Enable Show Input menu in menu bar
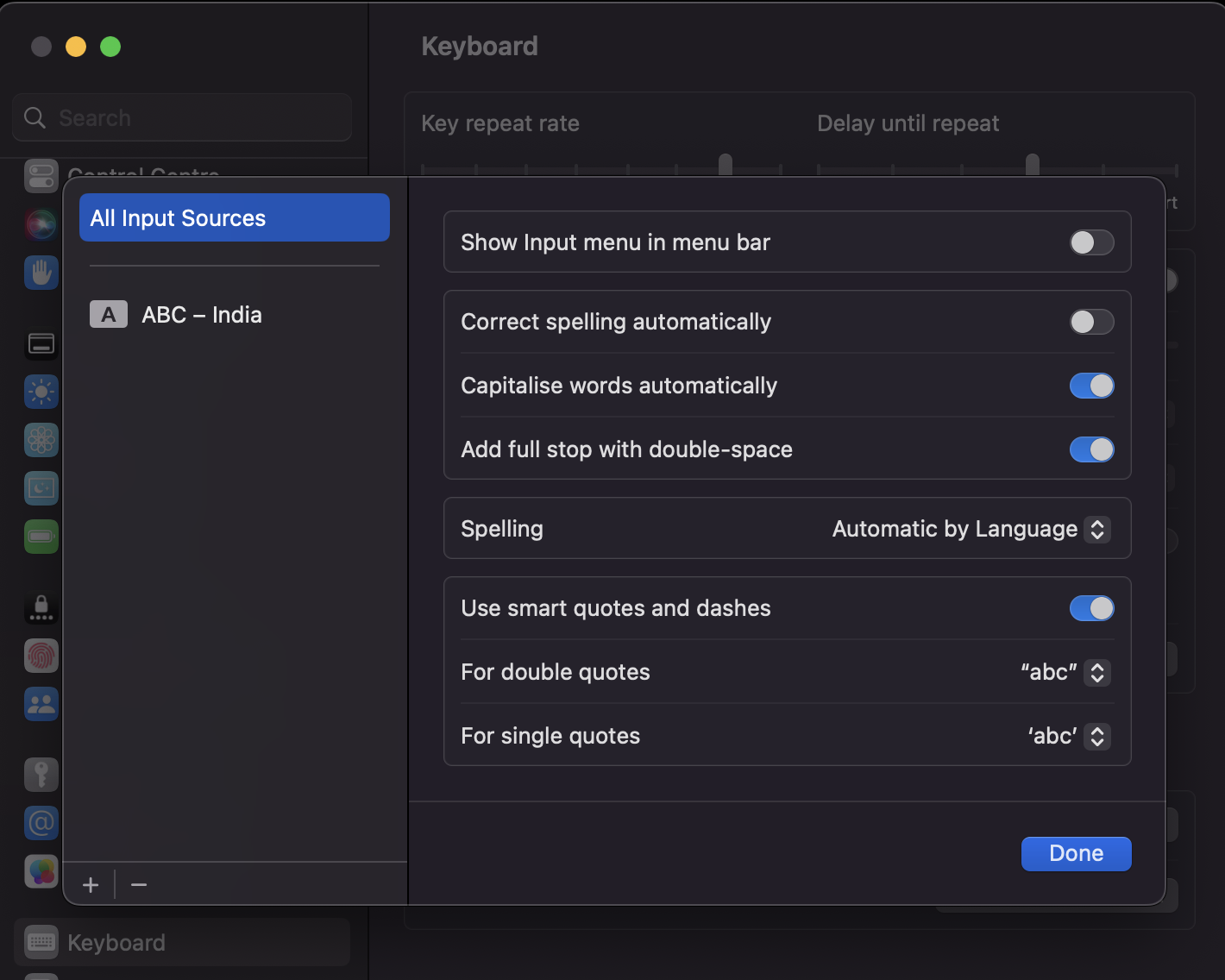 pyautogui.click(x=1091, y=242)
